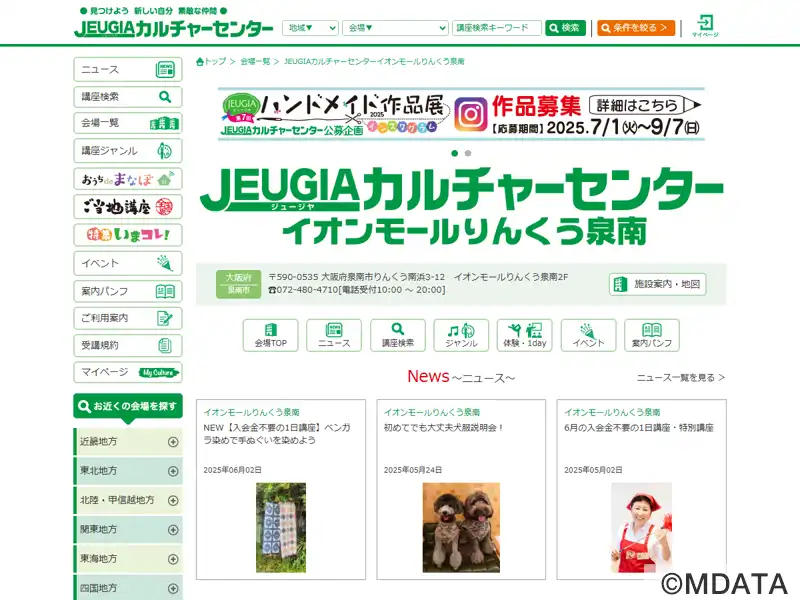Click ニュース一覧を見る link
This screenshot has height=600, width=800.
(x=681, y=378)
